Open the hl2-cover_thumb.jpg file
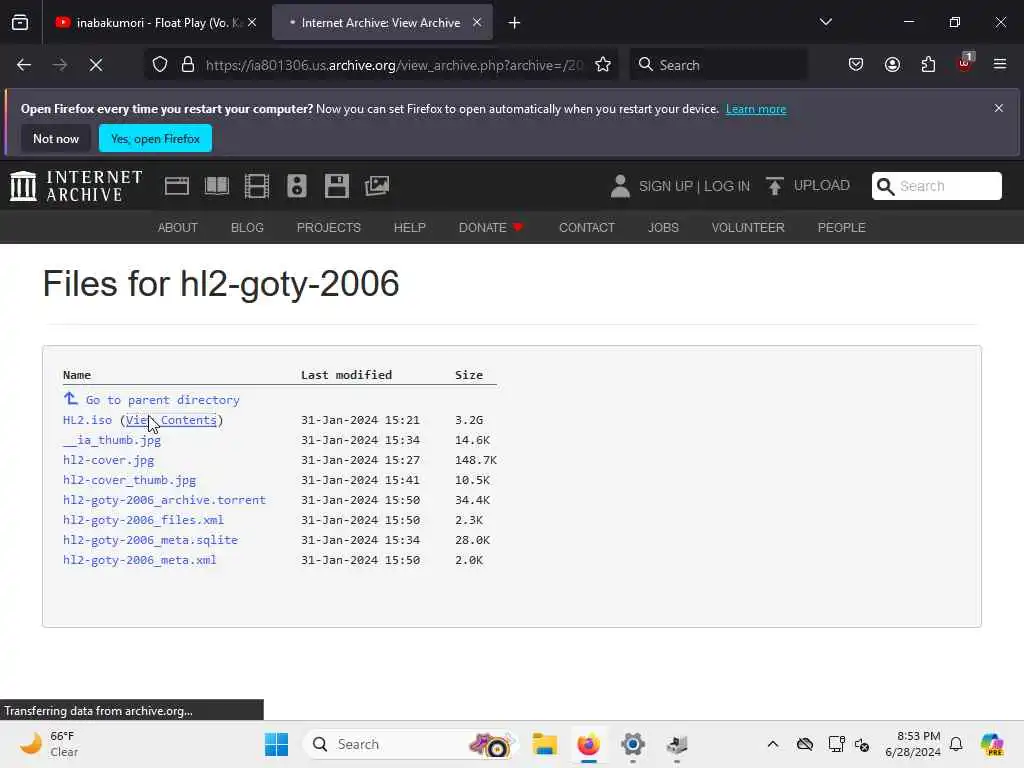The width and height of the screenshot is (1024, 768). [129, 480]
